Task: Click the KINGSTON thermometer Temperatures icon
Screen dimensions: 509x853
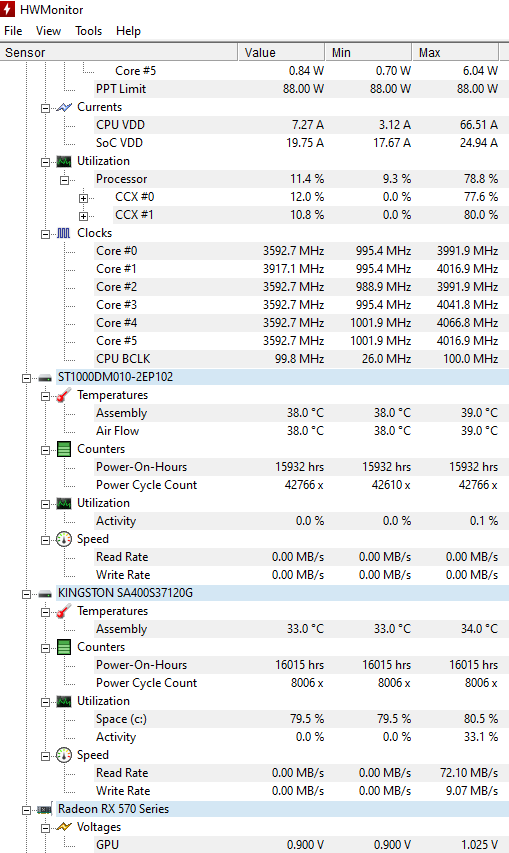Action: point(64,611)
